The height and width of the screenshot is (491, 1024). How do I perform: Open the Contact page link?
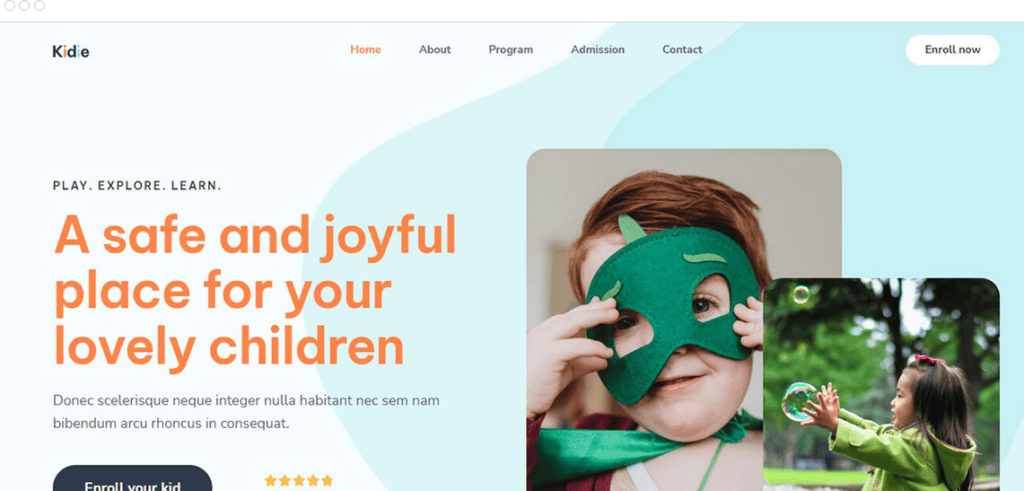click(x=682, y=50)
